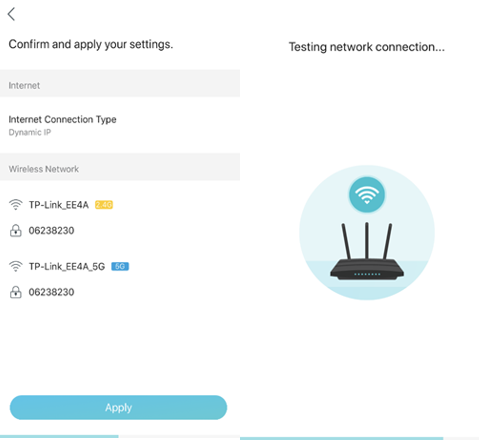Select the TP-Link_EE4A_5G network name
Viewport: 479px width, 442px height.
(67, 267)
